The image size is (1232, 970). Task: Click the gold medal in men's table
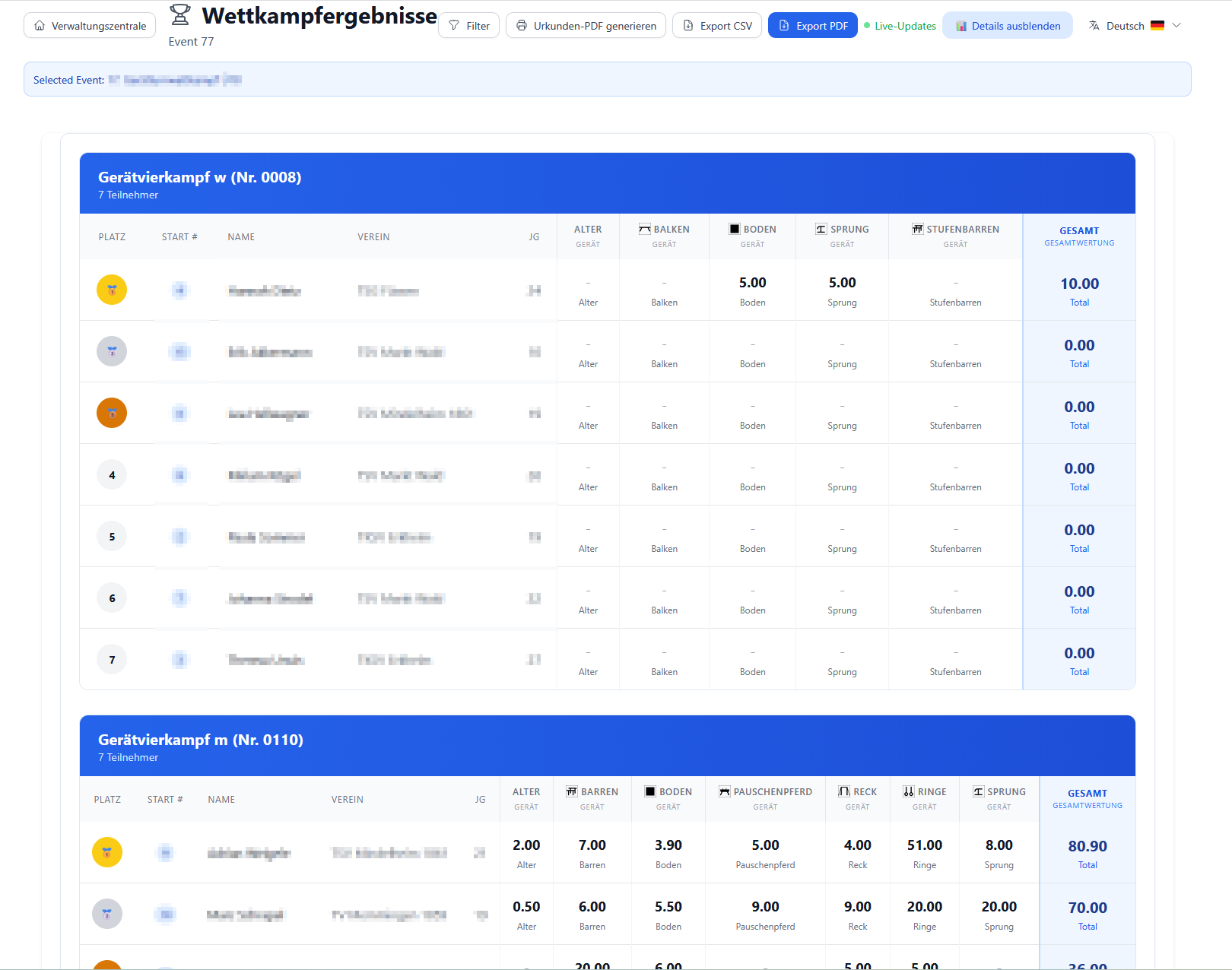point(107,852)
